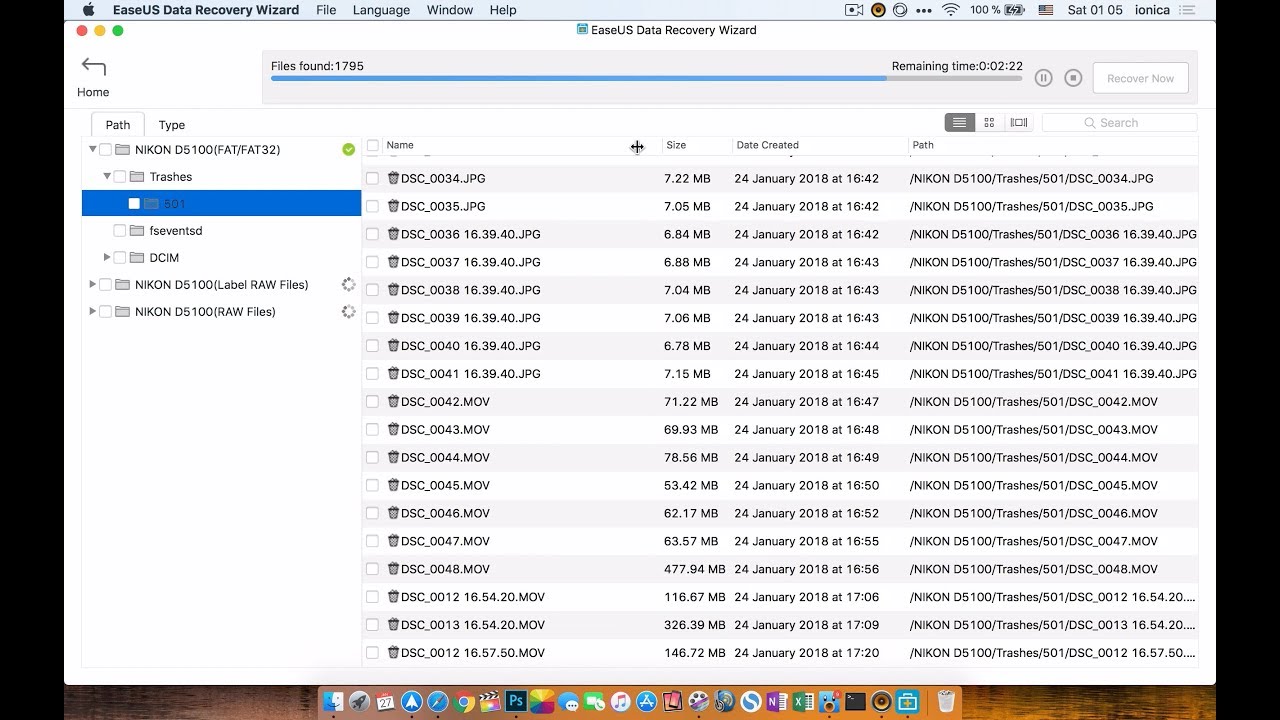
Task: Open Safari compass icon in dock
Action: point(438,702)
